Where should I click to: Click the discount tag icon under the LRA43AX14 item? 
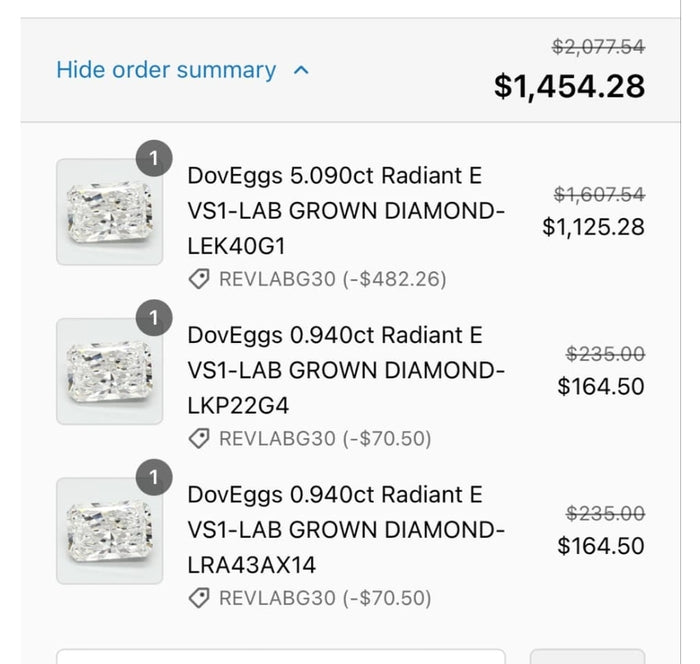(x=199, y=598)
